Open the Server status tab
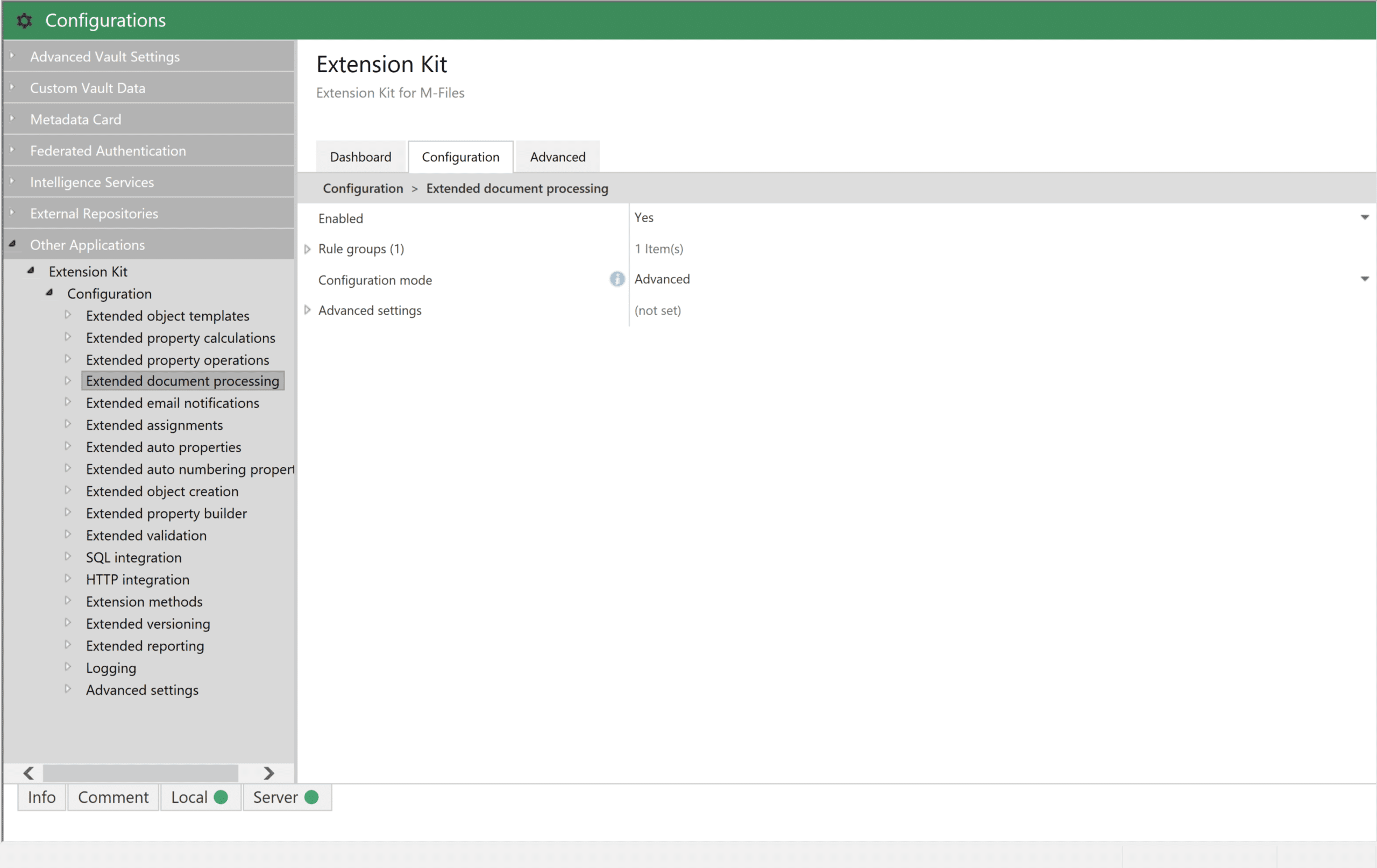This screenshot has width=1377, height=868. pos(287,797)
